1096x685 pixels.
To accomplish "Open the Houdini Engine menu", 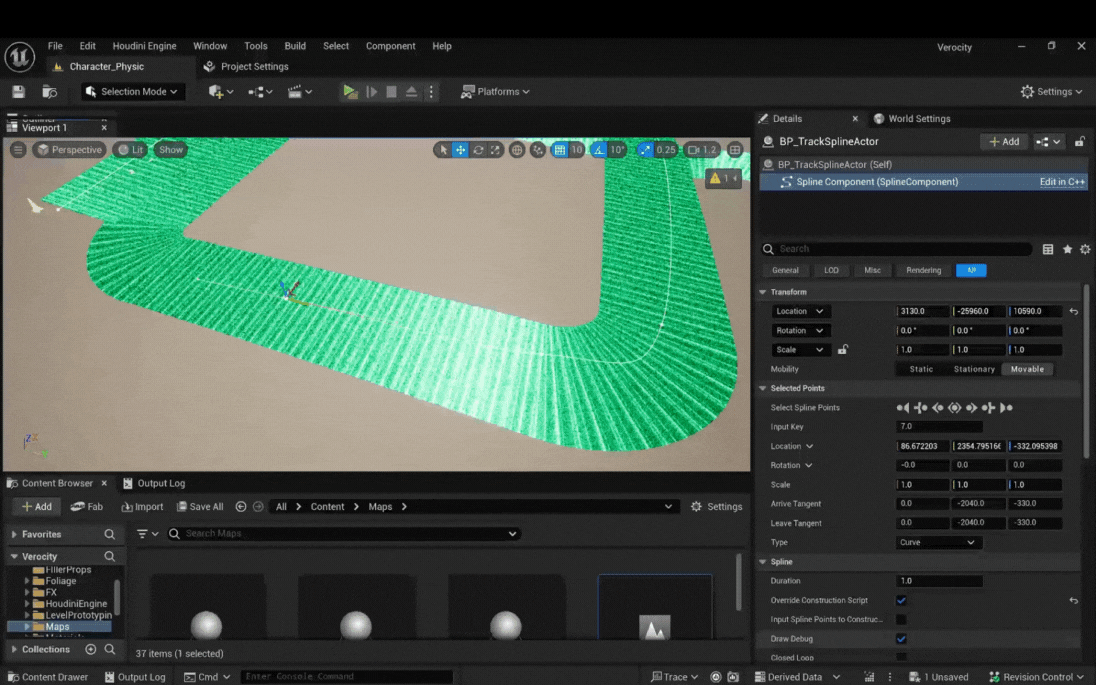I will 144,46.
